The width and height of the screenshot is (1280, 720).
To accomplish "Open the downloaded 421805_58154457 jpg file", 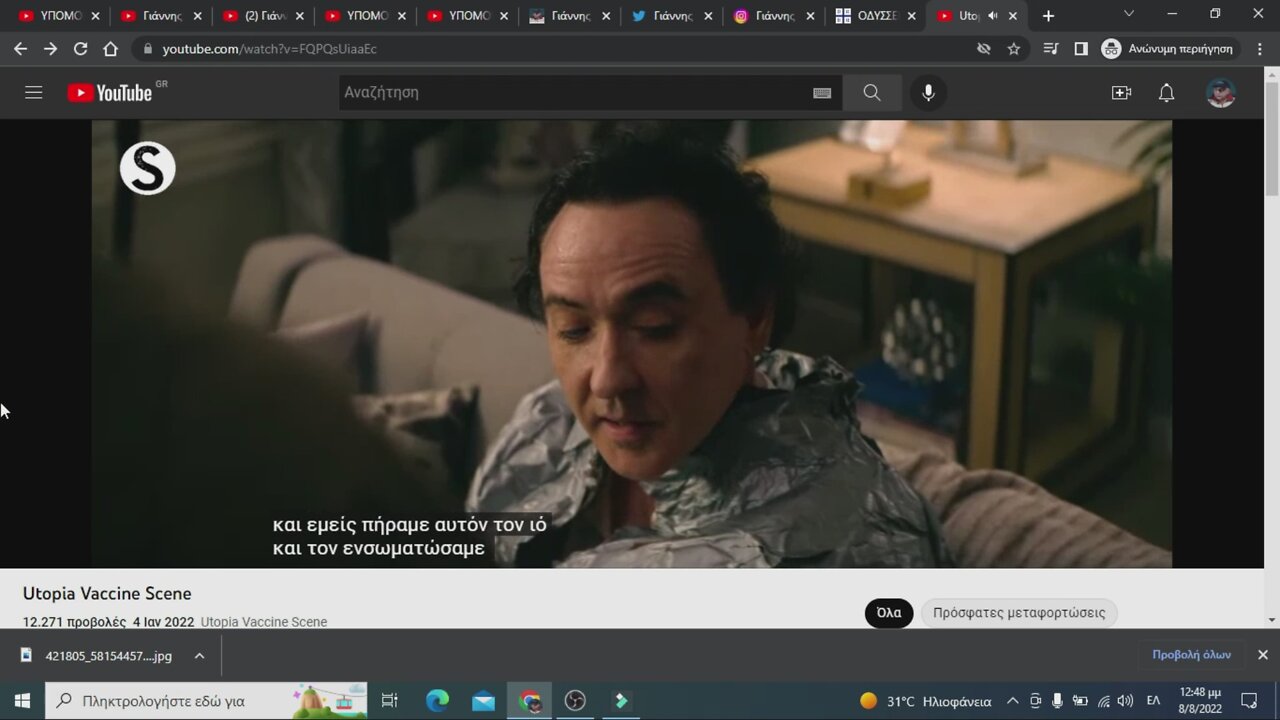I will tap(108, 656).
